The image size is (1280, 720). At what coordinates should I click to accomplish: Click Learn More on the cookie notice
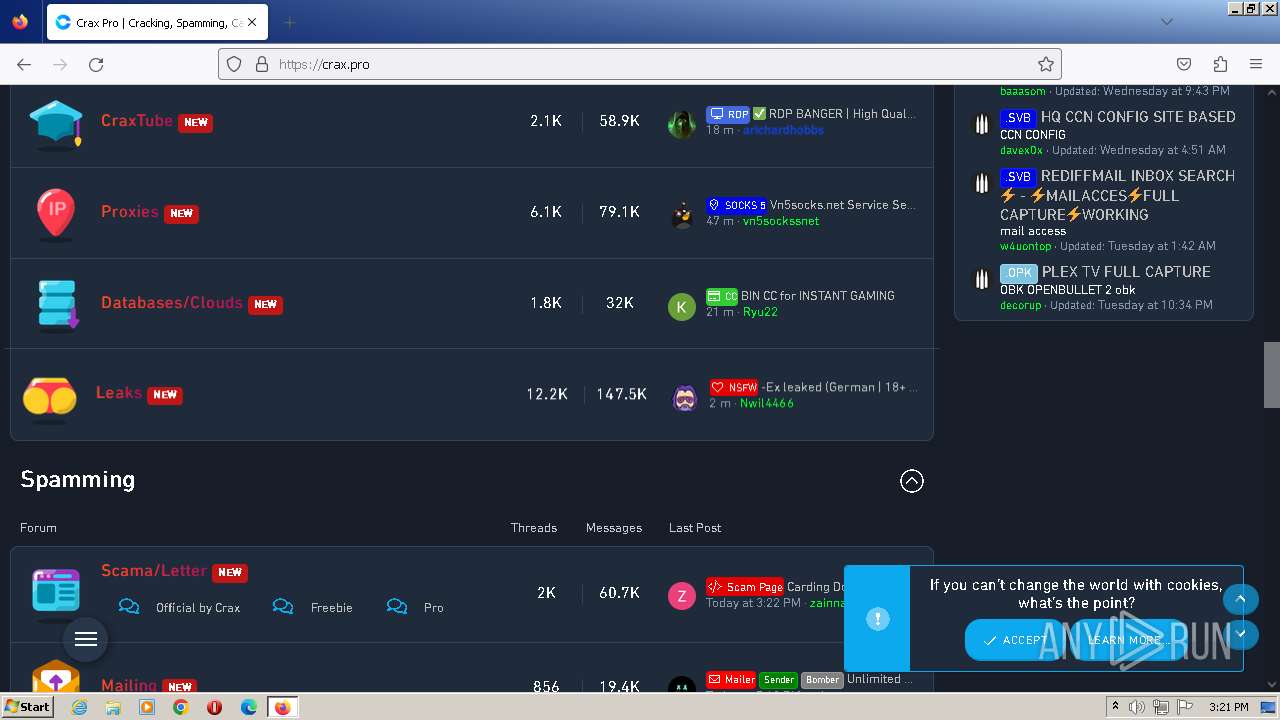point(1124,640)
